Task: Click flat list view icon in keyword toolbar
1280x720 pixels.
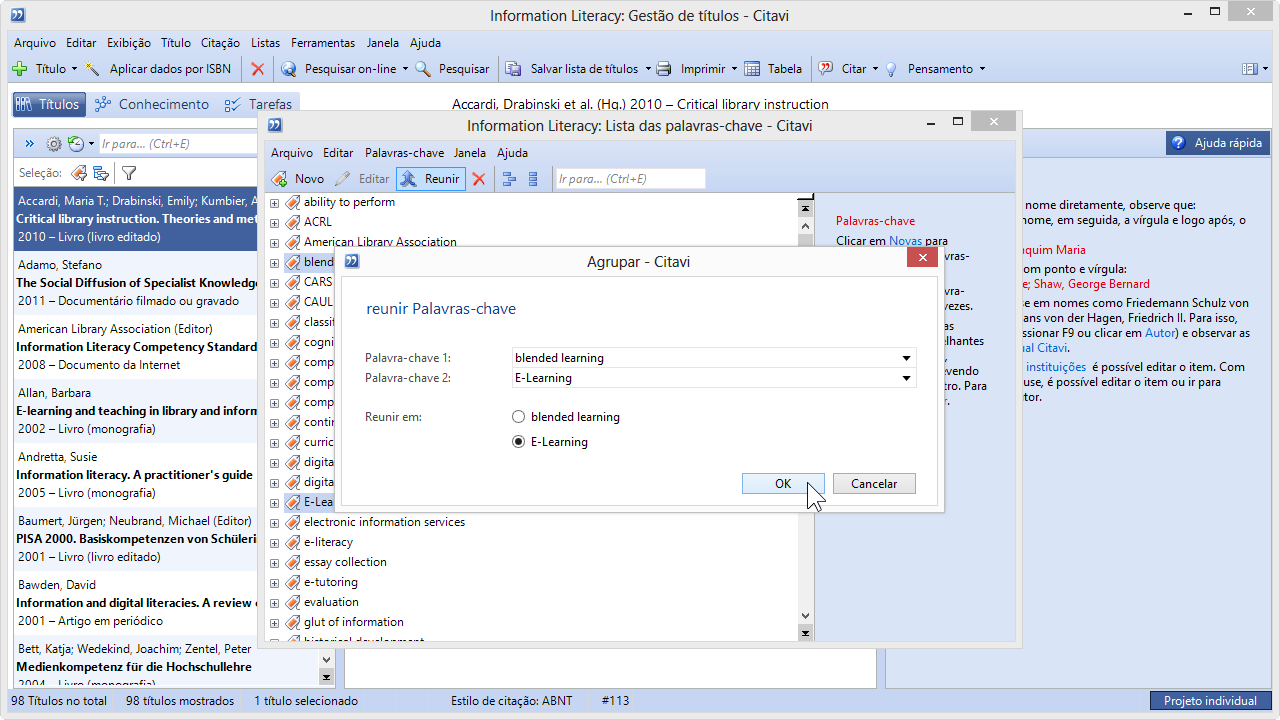Action: tap(533, 179)
